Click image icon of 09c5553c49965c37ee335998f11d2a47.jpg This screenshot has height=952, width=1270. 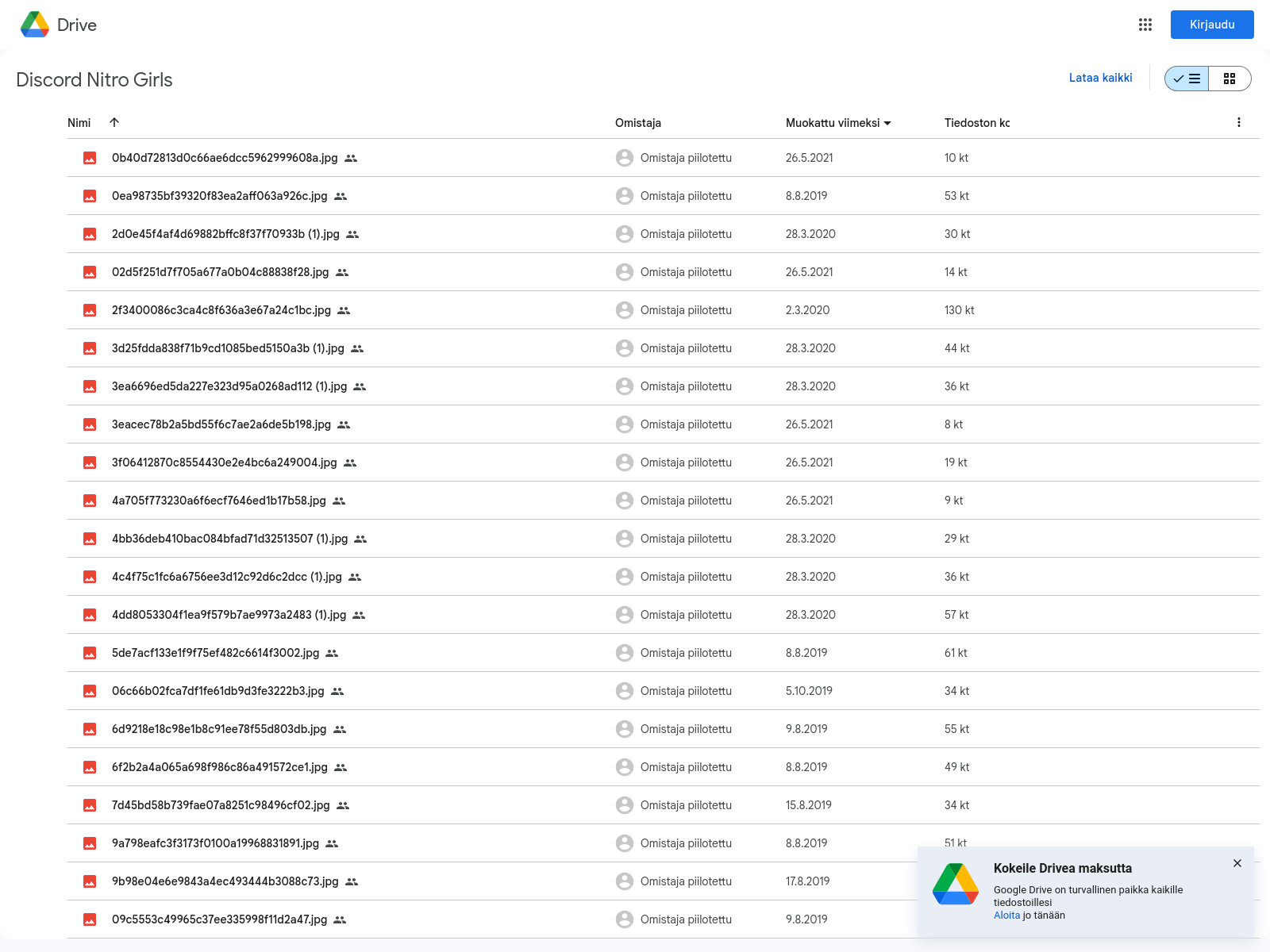[90, 919]
